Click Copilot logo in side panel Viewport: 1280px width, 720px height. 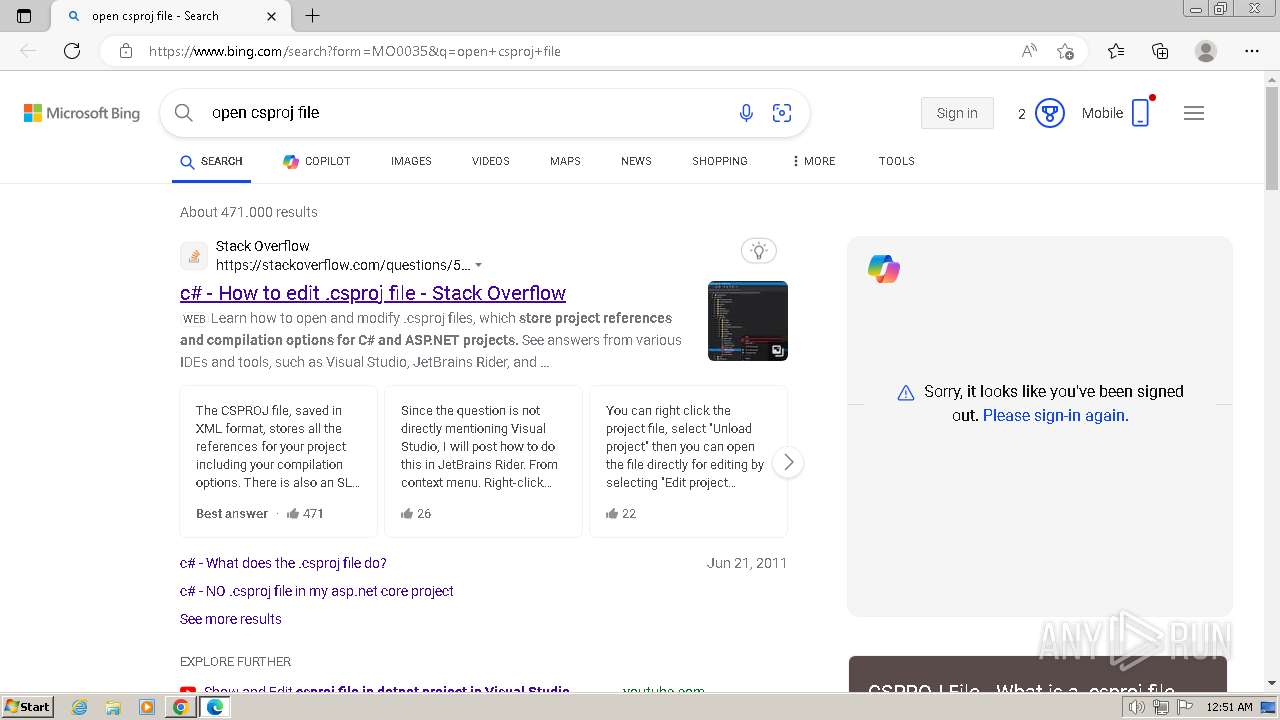884,269
